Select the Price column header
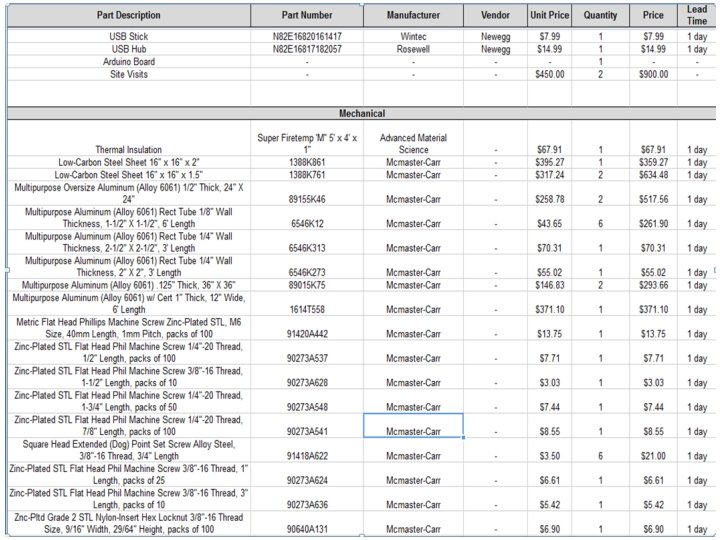This screenshot has height=540, width=720. (653, 15)
